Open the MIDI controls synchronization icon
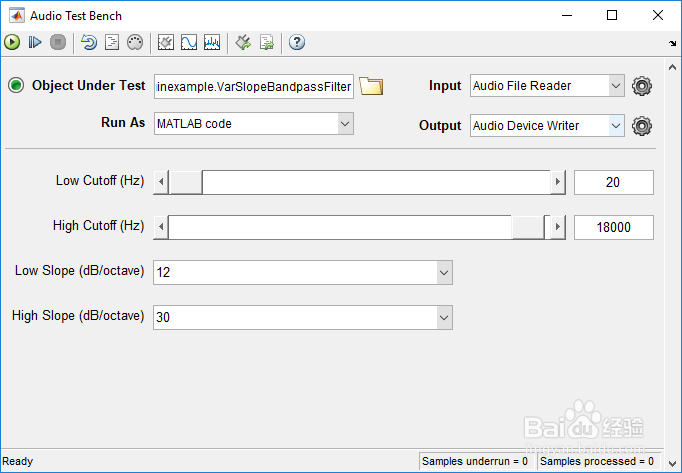Image resolution: width=682 pixels, height=473 pixels. [135, 42]
